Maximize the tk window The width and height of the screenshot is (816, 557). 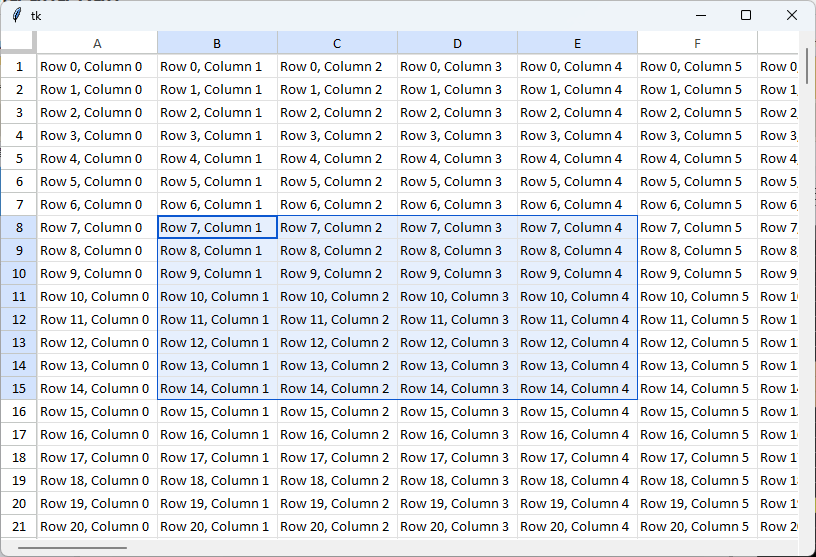(746, 15)
